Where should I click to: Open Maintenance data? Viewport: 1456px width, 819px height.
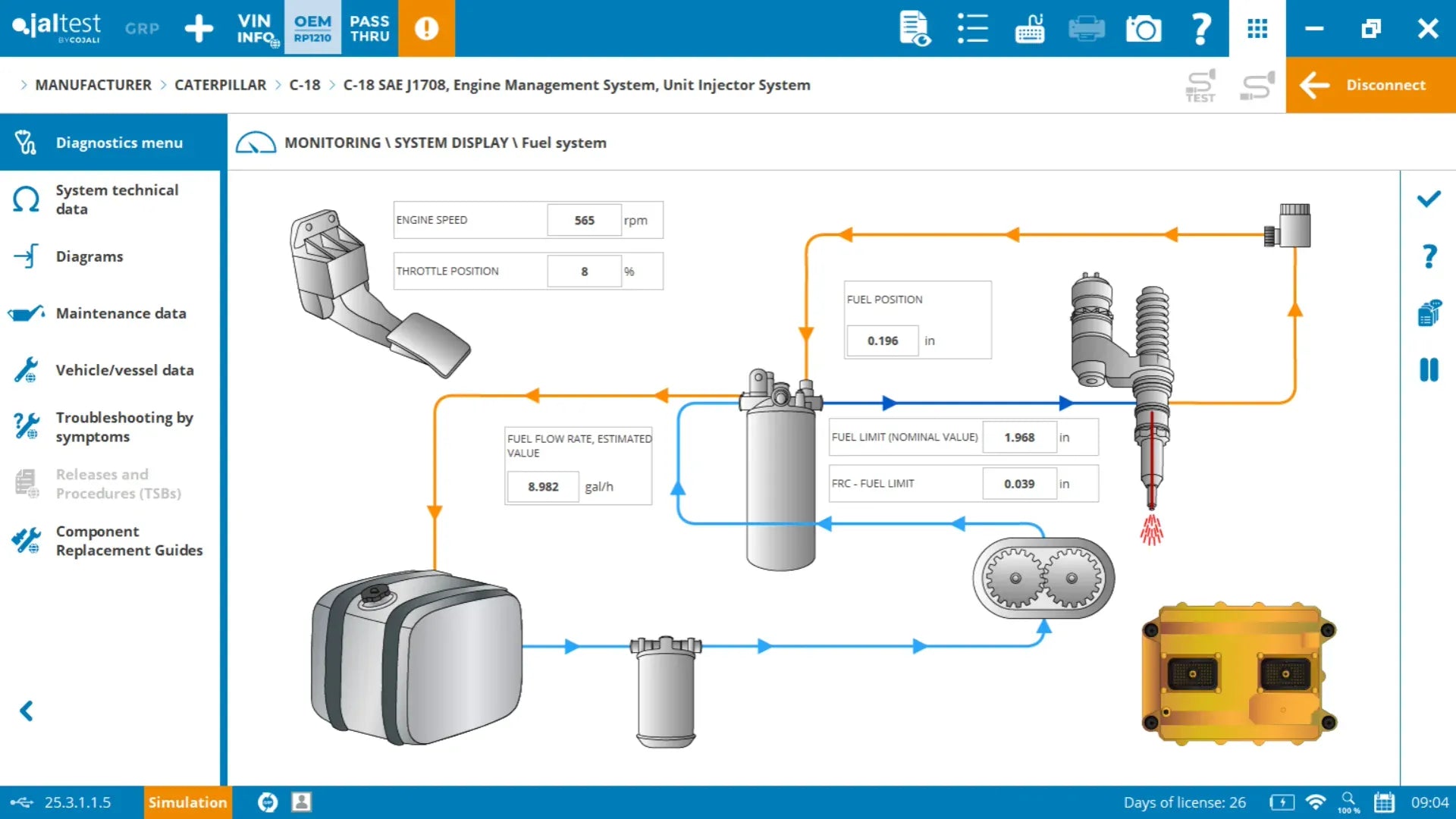click(x=110, y=313)
